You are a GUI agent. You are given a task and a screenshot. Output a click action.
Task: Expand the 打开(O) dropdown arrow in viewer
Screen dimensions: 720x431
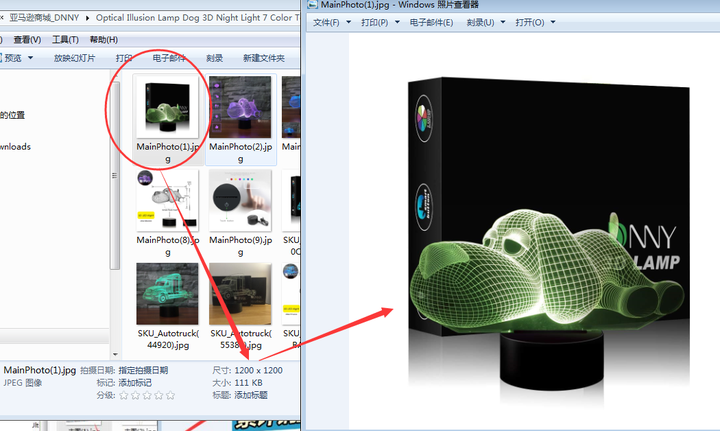553,22
